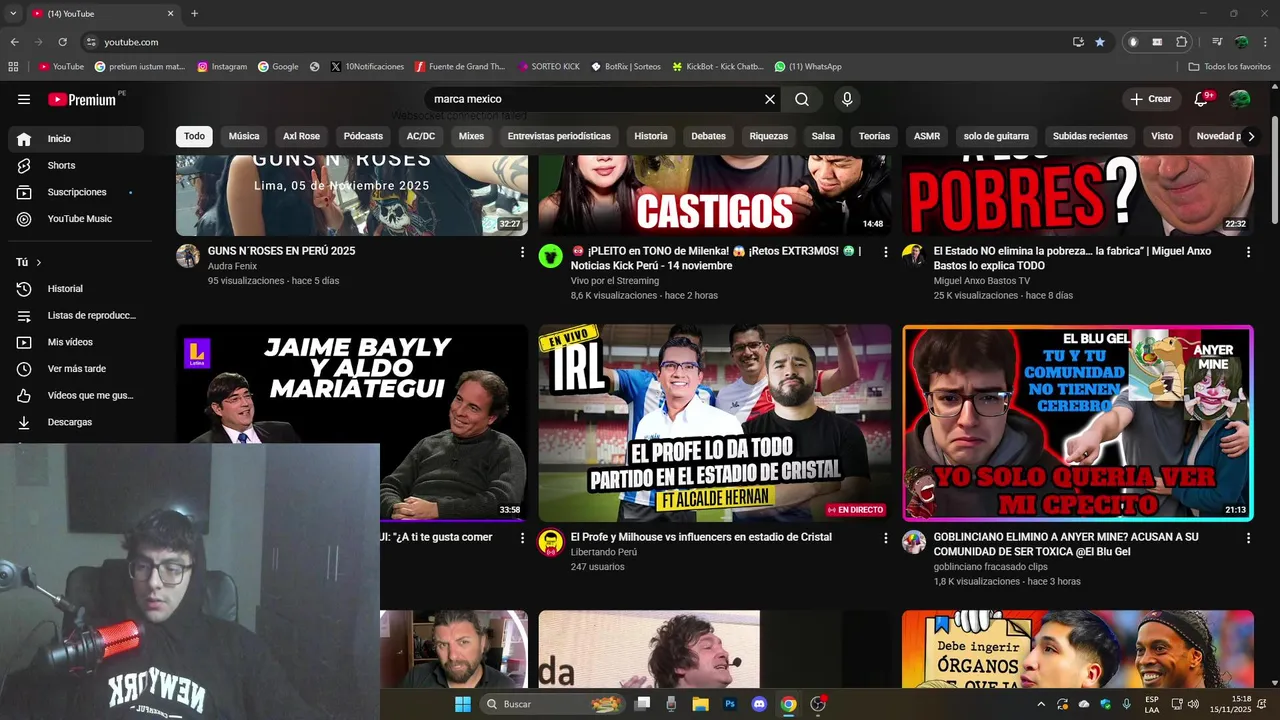Click the YouTube Premium logo

point(82,99)
